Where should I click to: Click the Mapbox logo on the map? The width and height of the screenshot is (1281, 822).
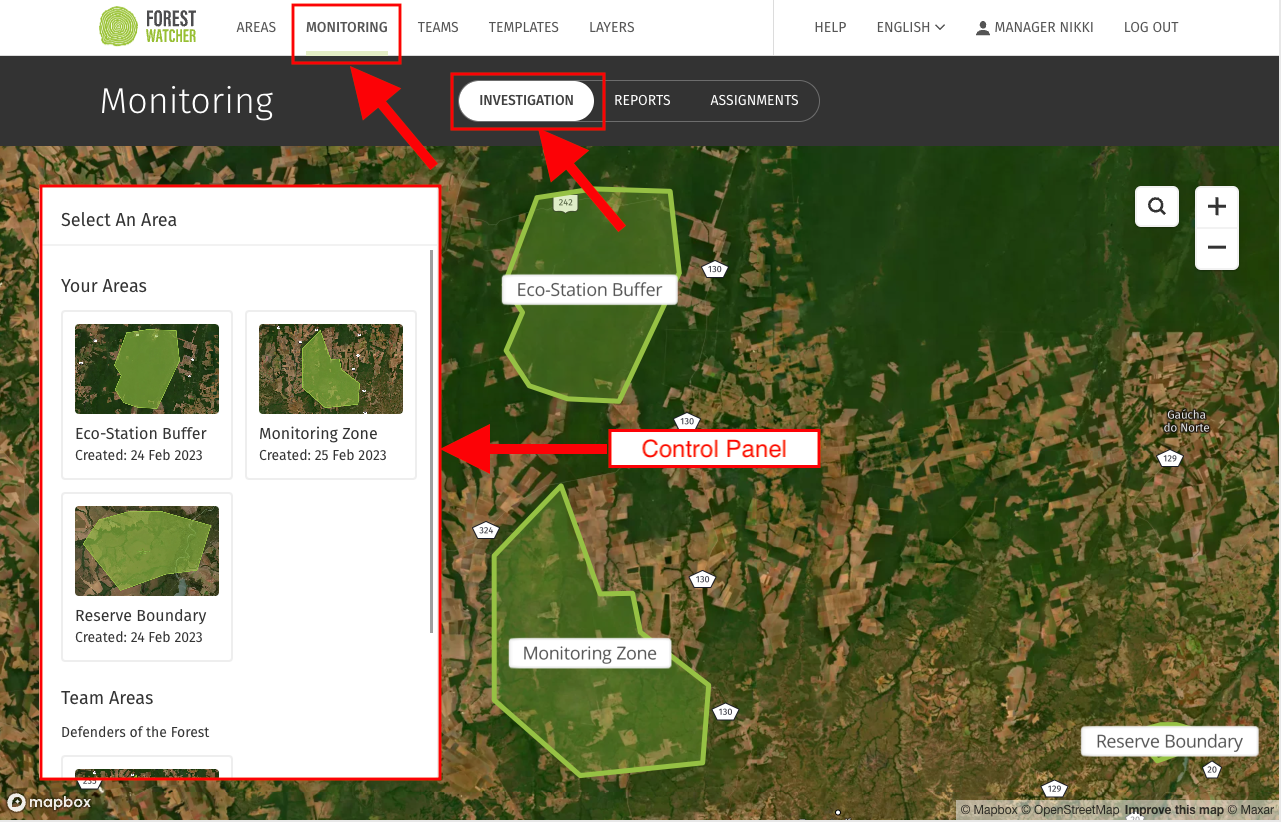(x=48, y=802)
